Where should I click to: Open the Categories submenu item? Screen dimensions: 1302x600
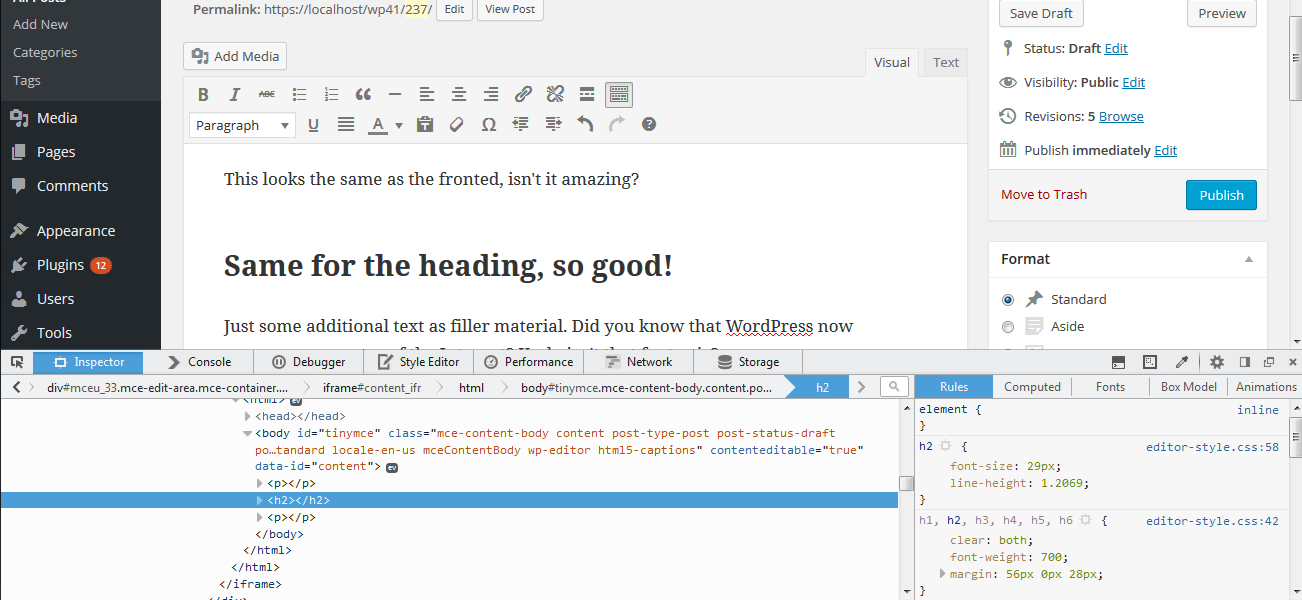tap(45, 52)
